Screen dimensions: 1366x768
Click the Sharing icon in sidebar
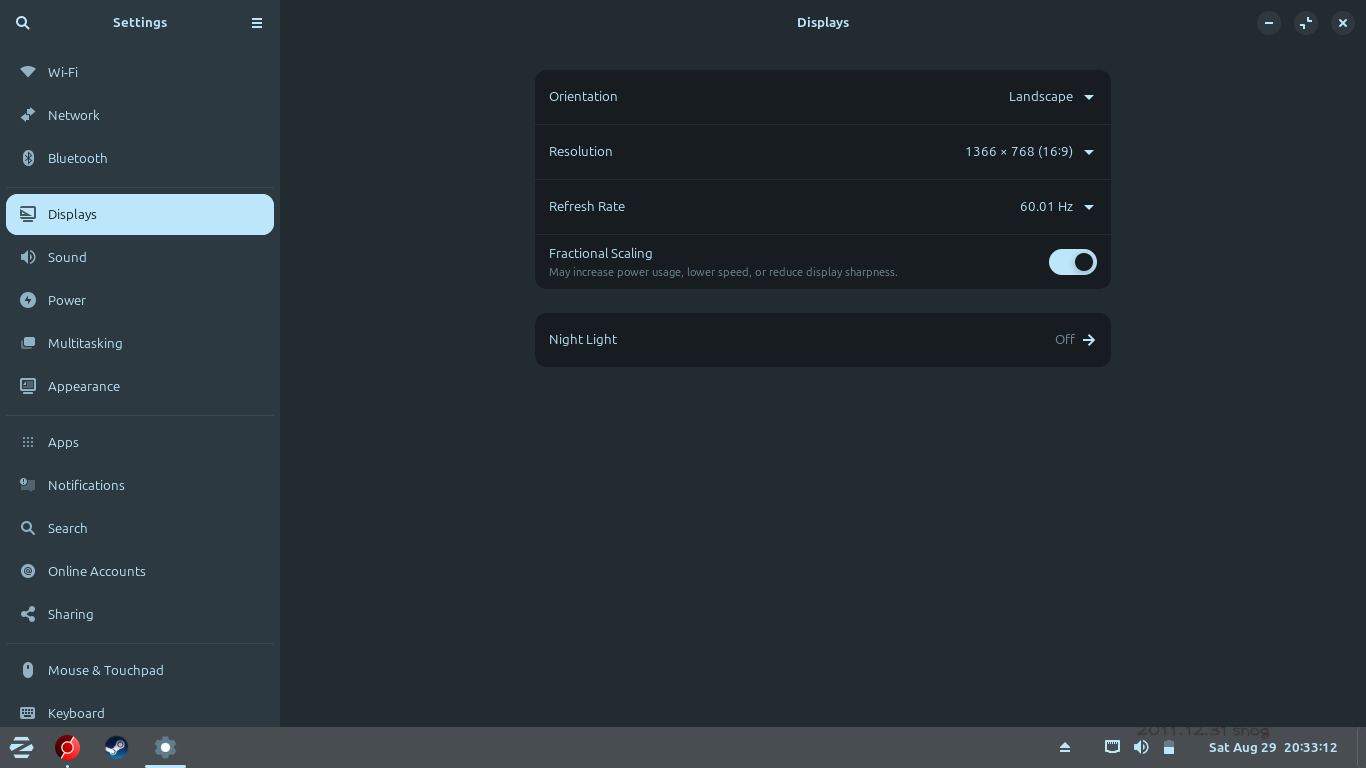28,614
